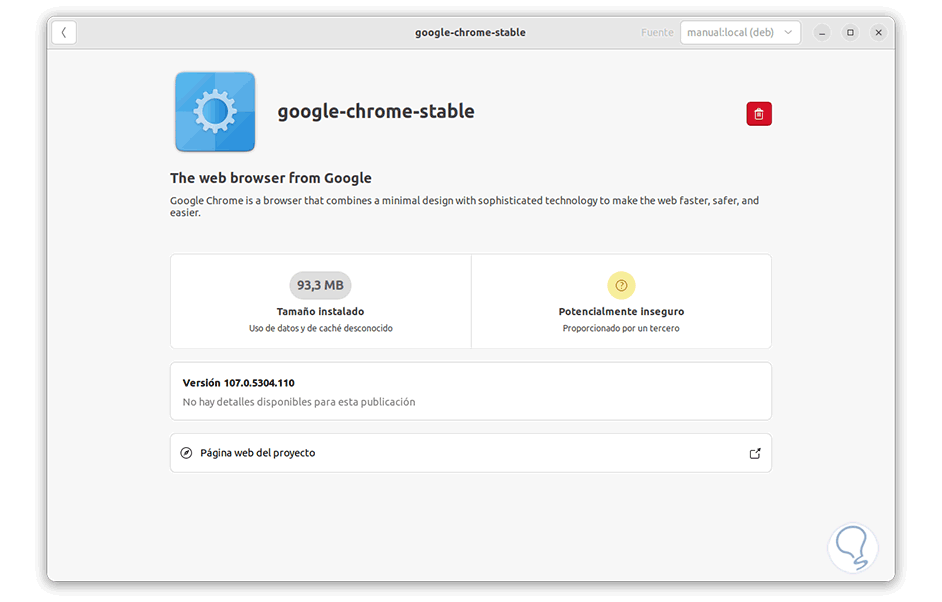
Task: Open the Versión 107.0.5304.110 details row
Action: click(470, 391)
